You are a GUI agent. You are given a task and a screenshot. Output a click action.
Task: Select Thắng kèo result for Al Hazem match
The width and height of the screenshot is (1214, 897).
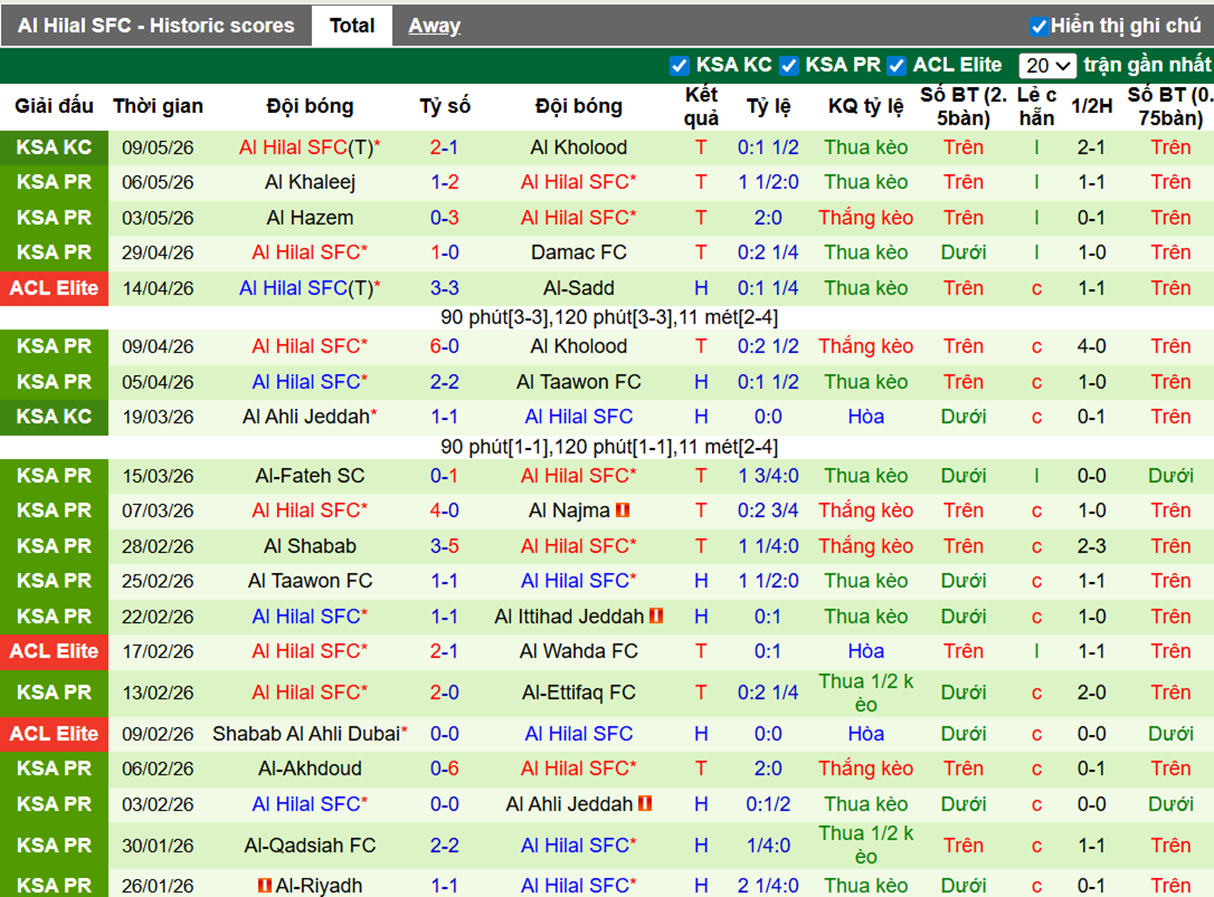866,217
